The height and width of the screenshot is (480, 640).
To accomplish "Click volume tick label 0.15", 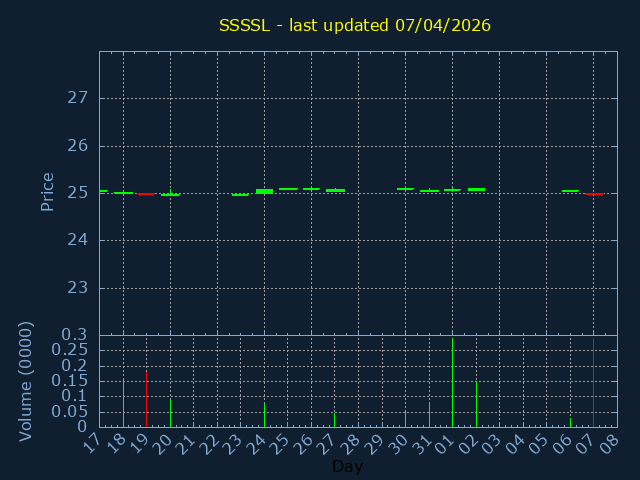I will pos(70,381).
